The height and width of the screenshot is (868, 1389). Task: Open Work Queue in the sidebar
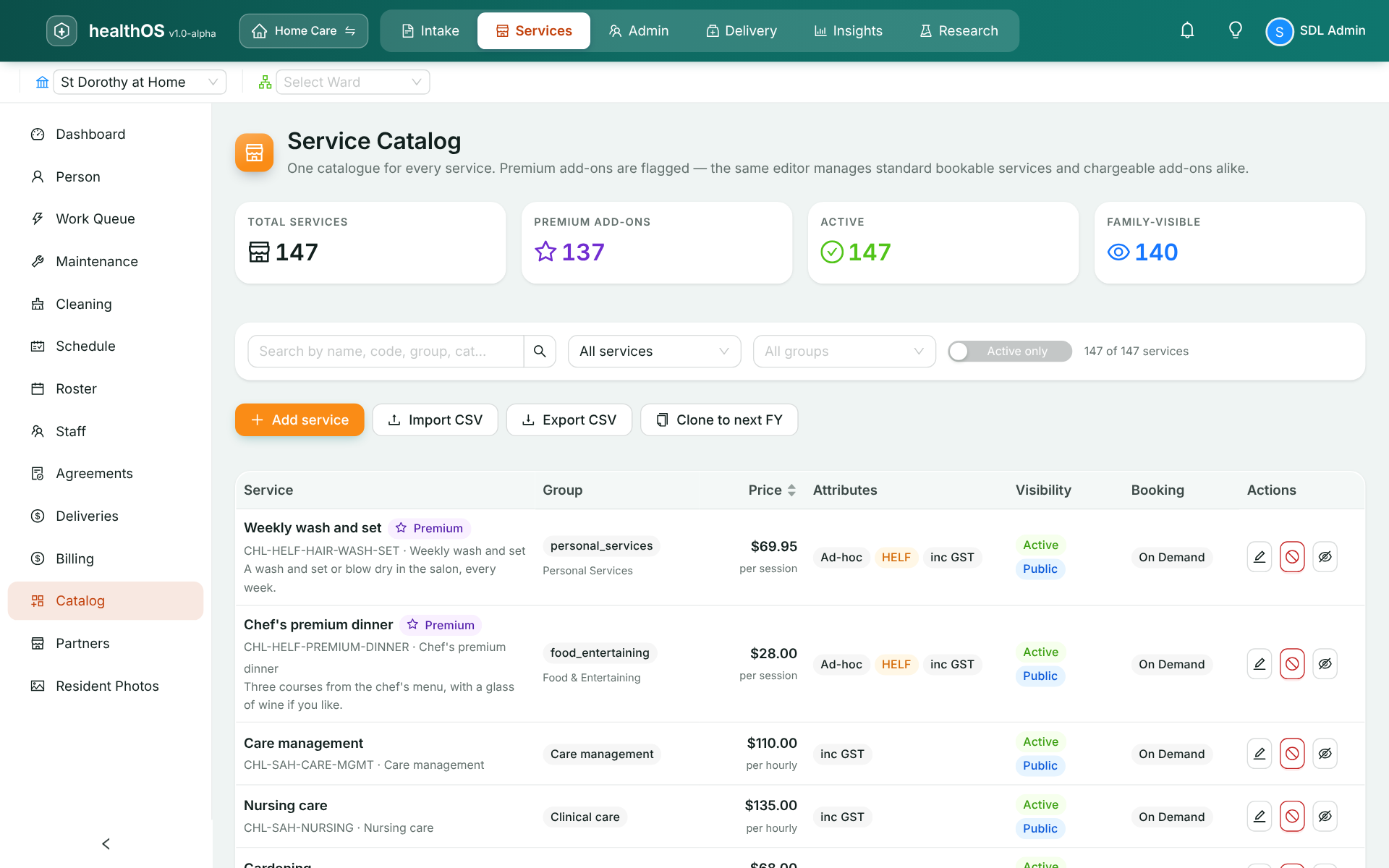(106, 218)
